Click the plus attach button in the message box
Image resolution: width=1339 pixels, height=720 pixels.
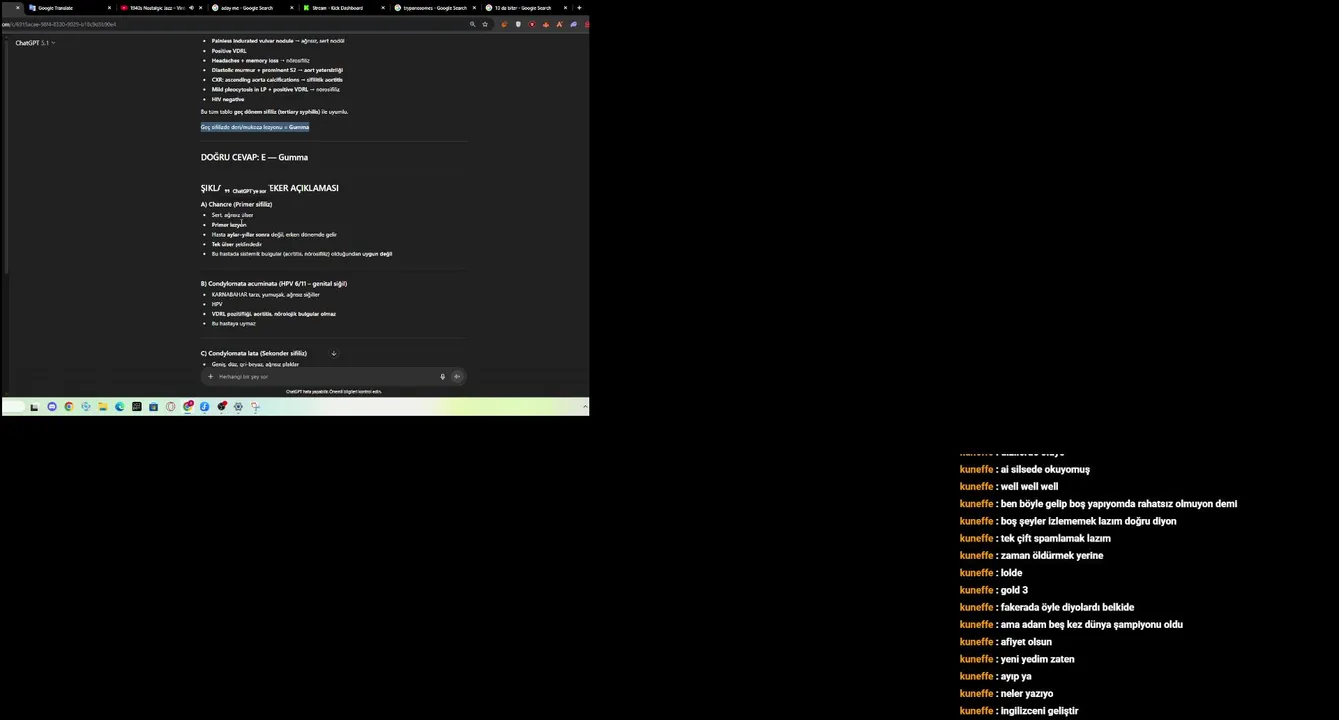[210, 377]
